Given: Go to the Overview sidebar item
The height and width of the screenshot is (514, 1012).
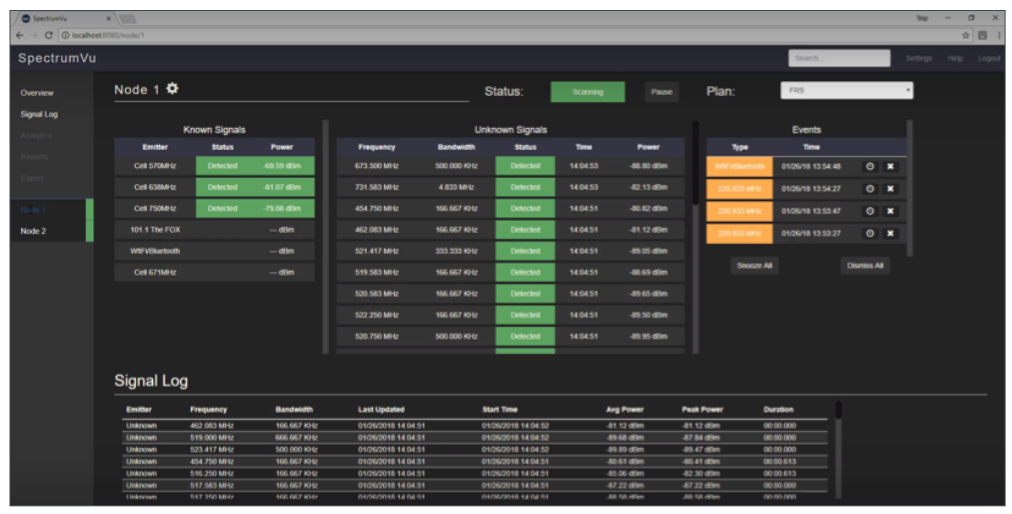Looking at the screenshot, I should point(37,93).
